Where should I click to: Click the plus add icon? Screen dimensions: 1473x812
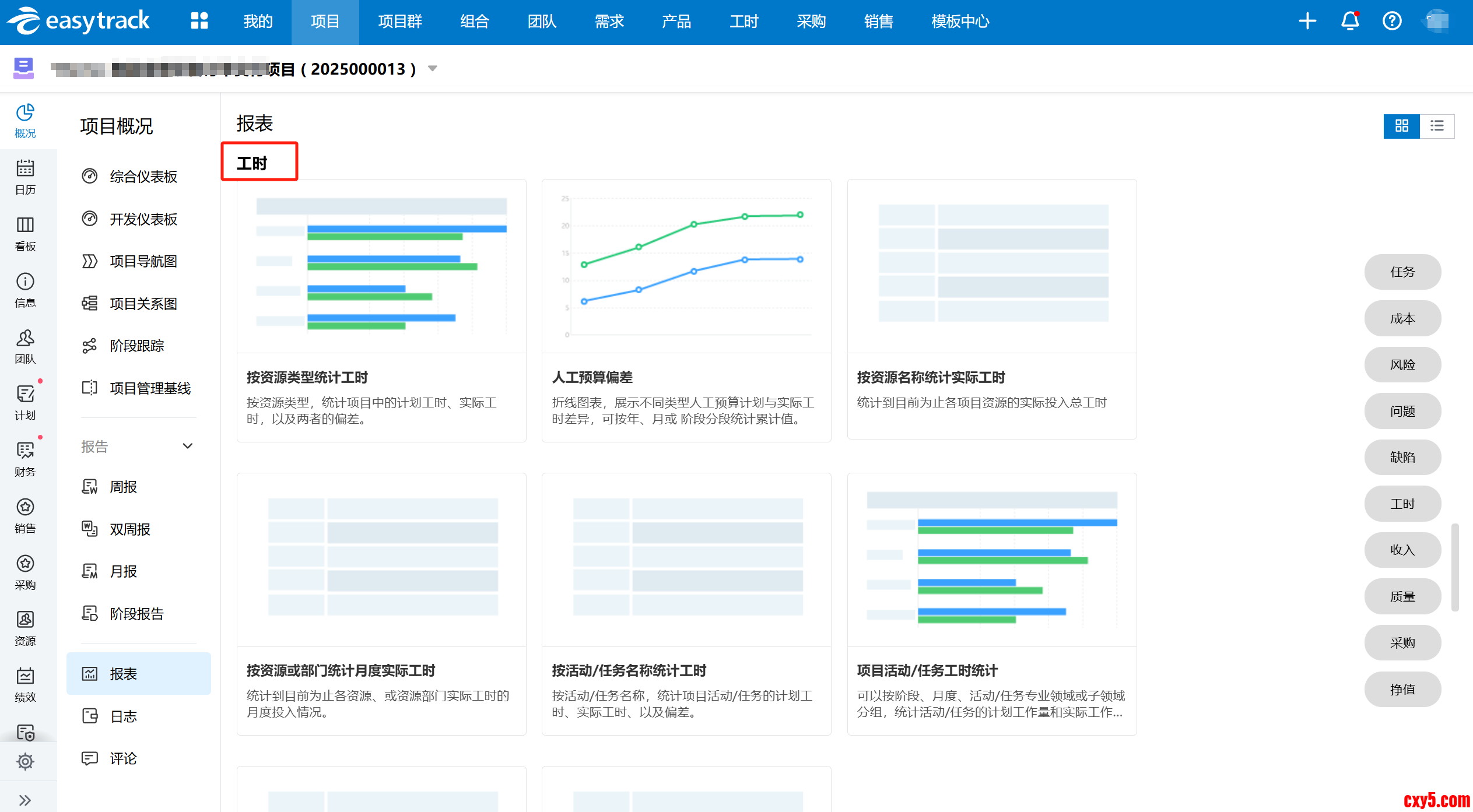pos(1307,22)
